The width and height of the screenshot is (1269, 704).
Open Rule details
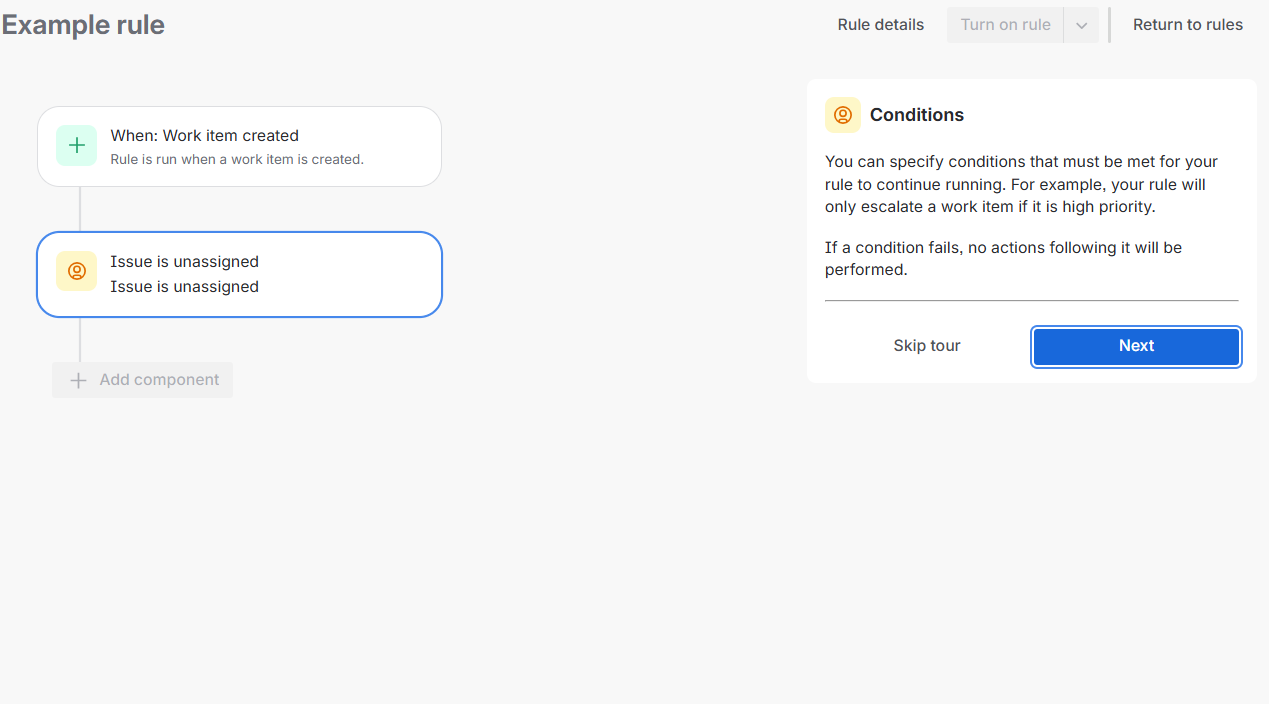tap(880, 24)
